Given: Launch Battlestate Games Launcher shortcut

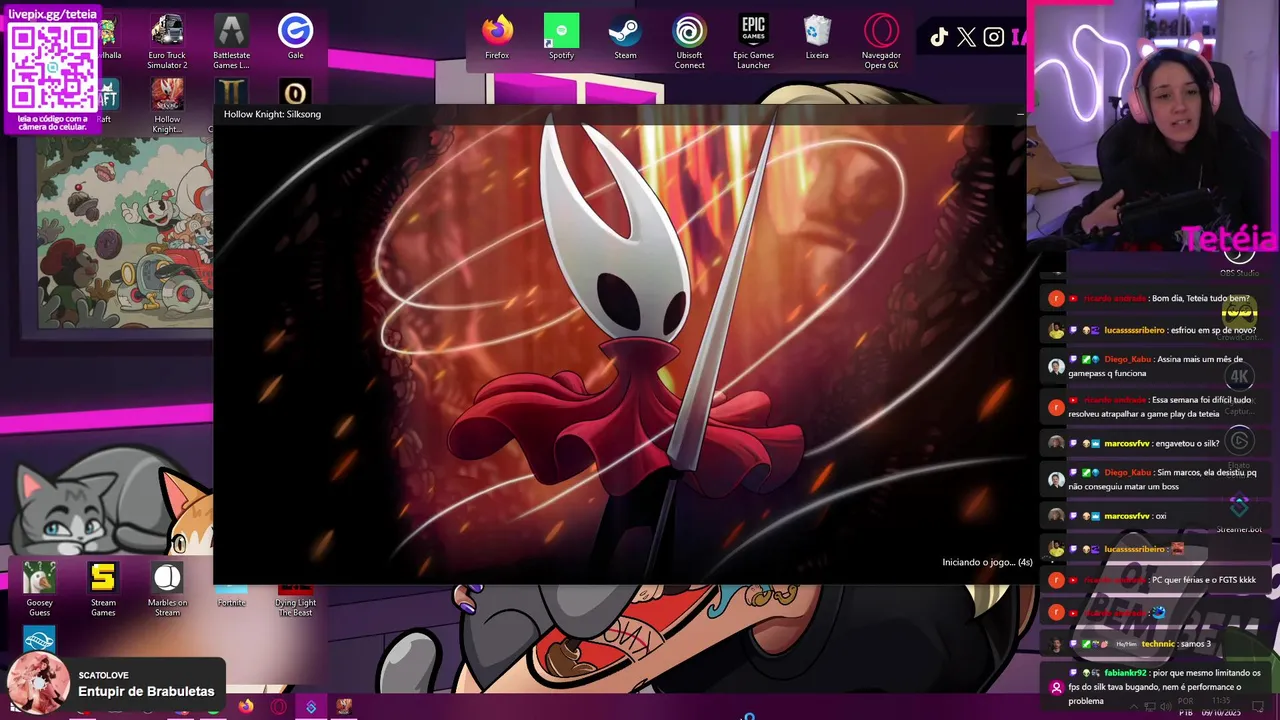Looking at the screenshot, I should [x=231, y=42].
